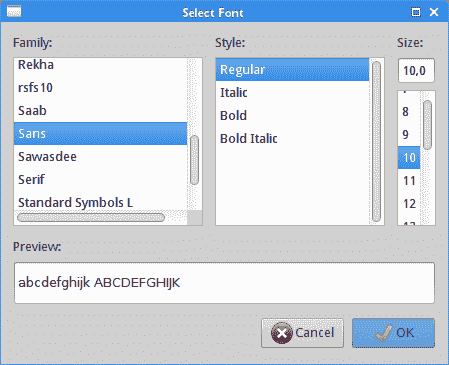This screenshot has height=365, width=449.
Task: Select size 10 in the list
Action: click(409, 158)
